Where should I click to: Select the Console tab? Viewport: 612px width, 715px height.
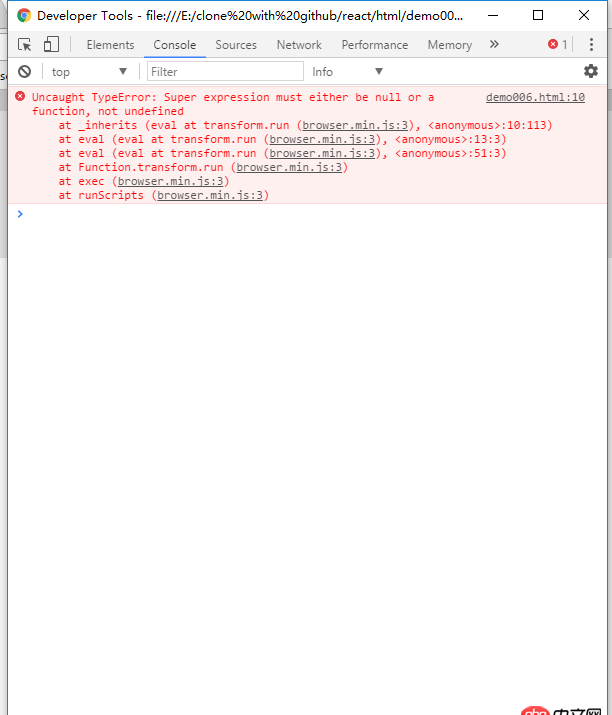tap(175, 45)
